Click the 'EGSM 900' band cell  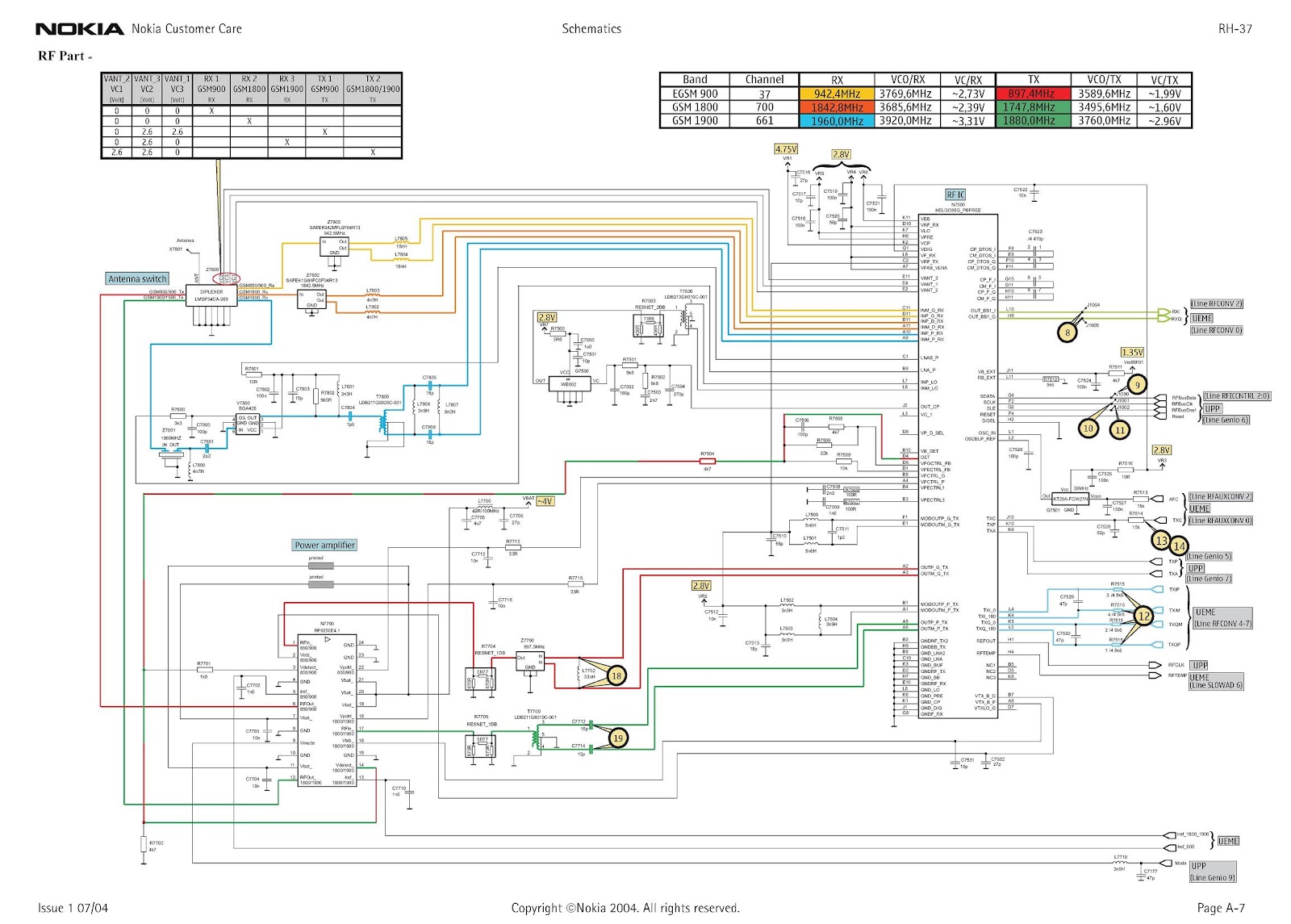coord(695,94)
